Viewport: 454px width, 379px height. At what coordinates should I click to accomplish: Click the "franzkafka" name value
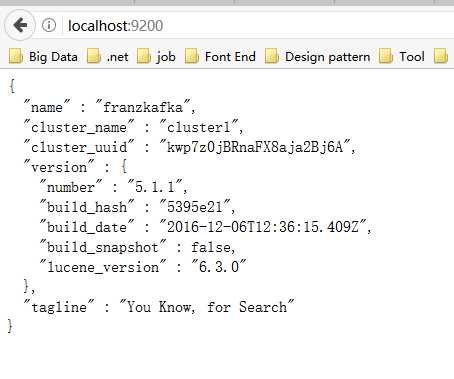[143, 107]
